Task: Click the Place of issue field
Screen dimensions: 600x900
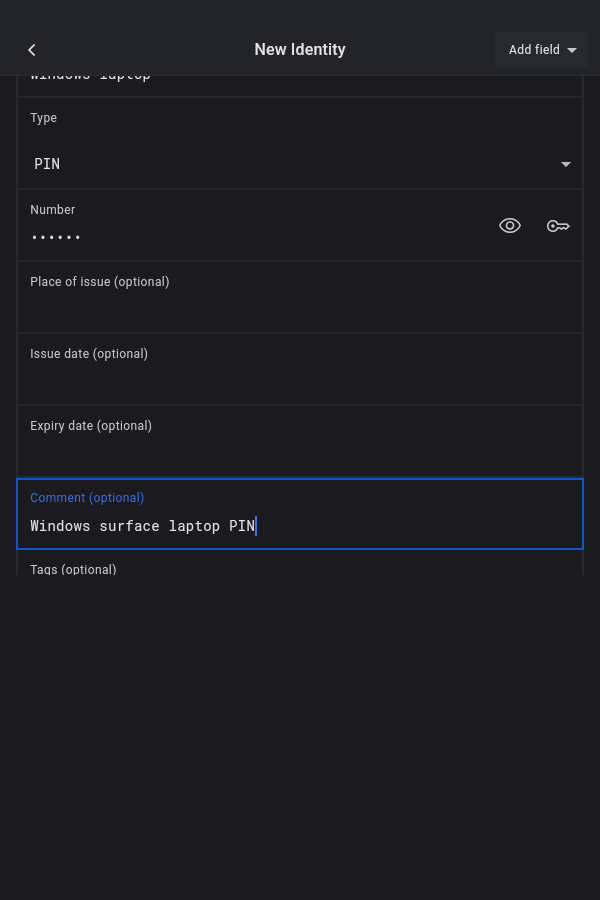Action: [x=300, y=308]
